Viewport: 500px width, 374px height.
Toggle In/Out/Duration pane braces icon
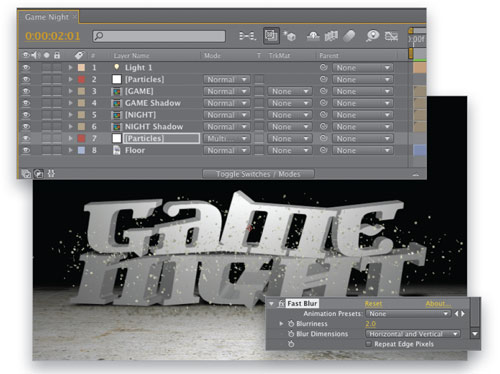(51, 174)
